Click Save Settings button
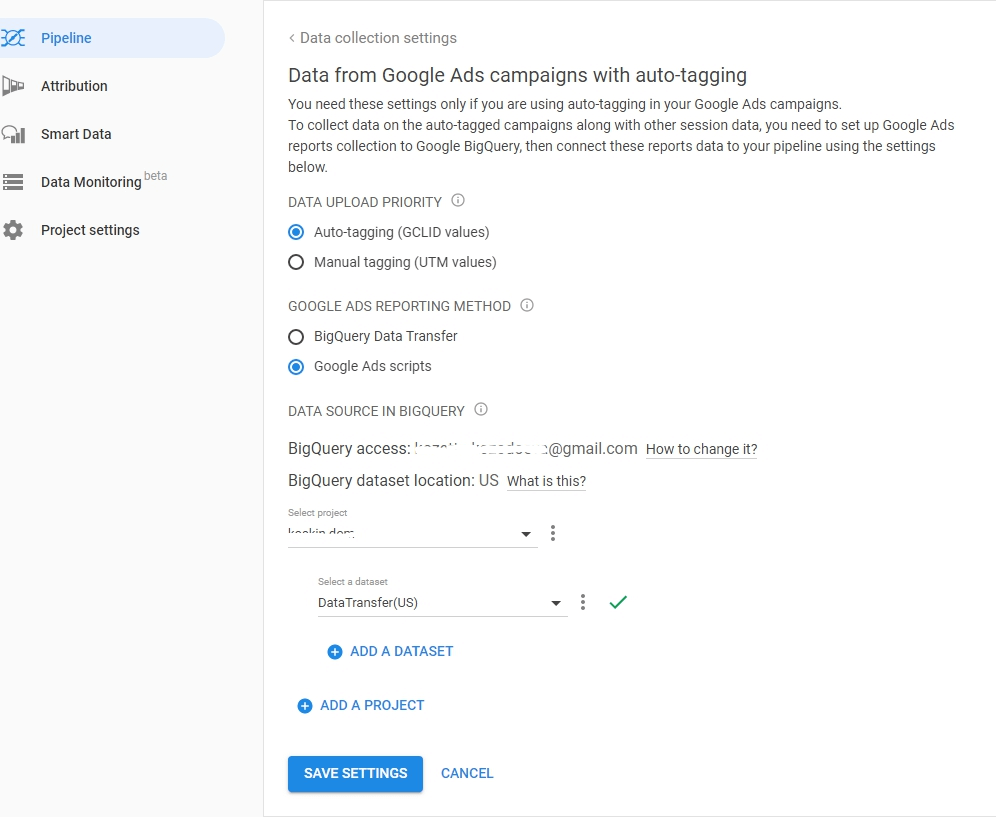The height and width of the screenshot is (817, 996). (355, 773)
